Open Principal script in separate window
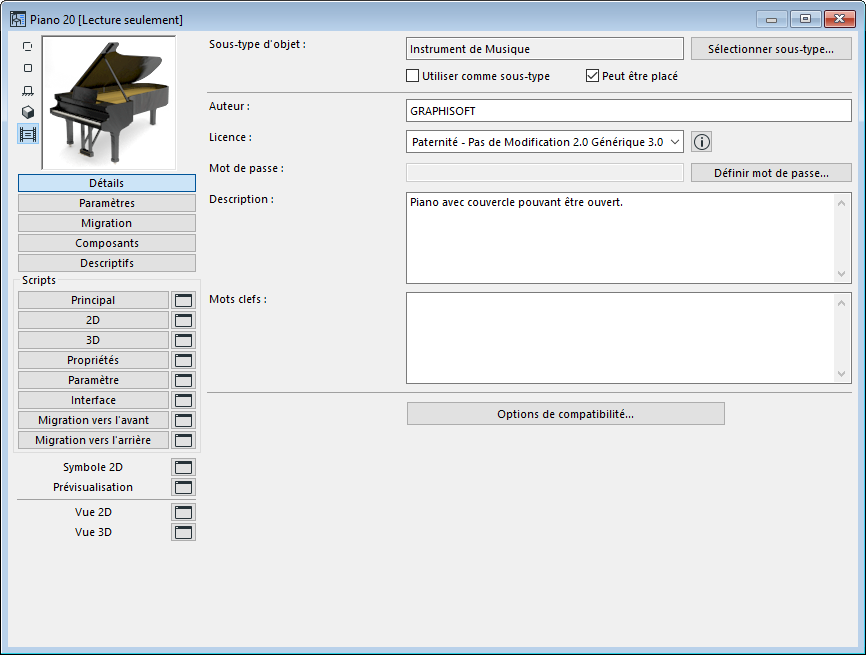Viewport: 866px width, 655px height. click(x=183, y=300)
